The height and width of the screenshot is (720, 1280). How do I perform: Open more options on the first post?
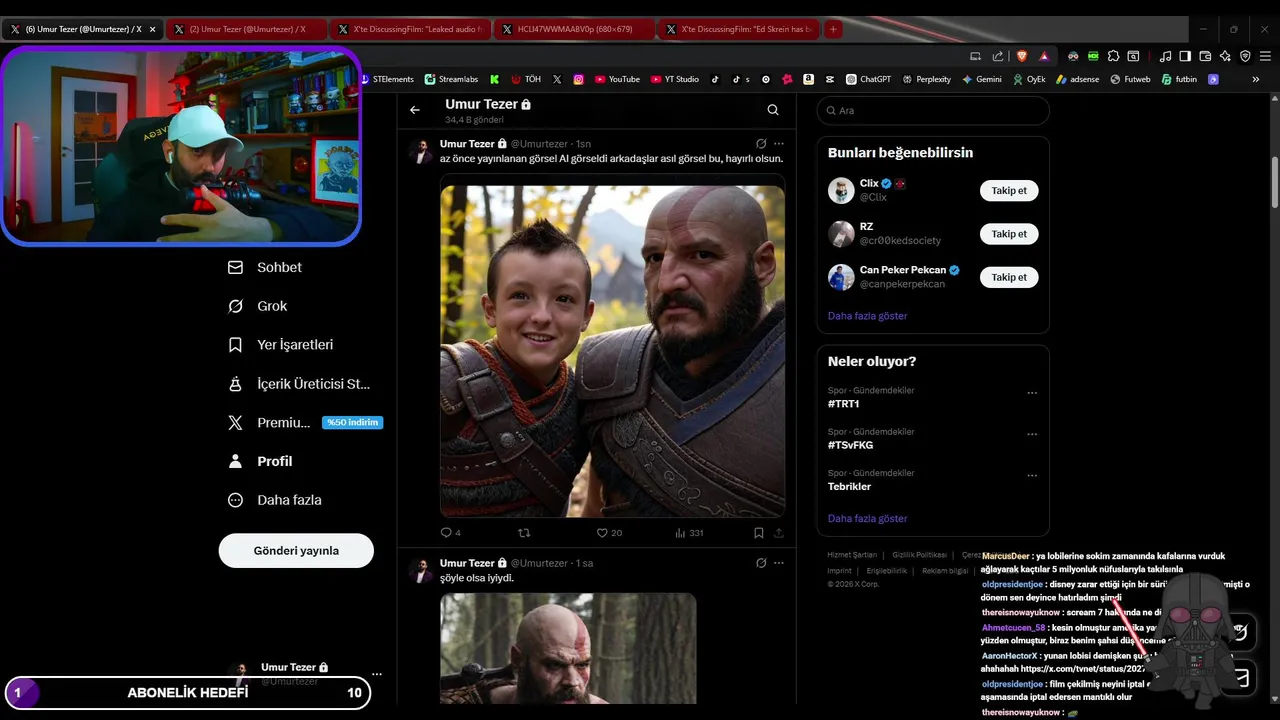779,144
